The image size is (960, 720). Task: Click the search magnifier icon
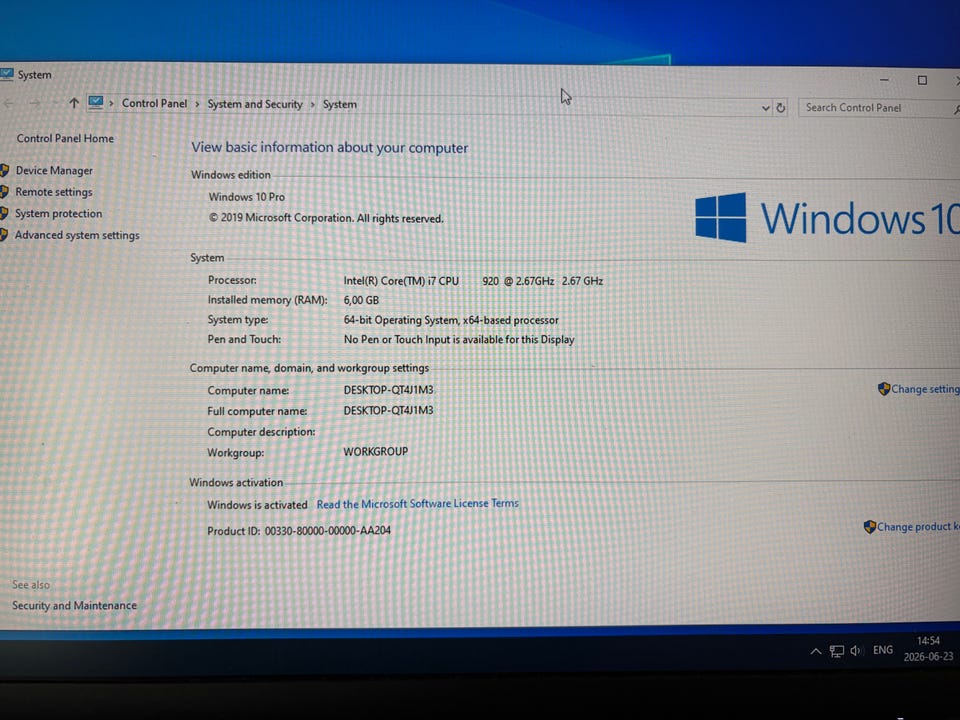[956, 109]
